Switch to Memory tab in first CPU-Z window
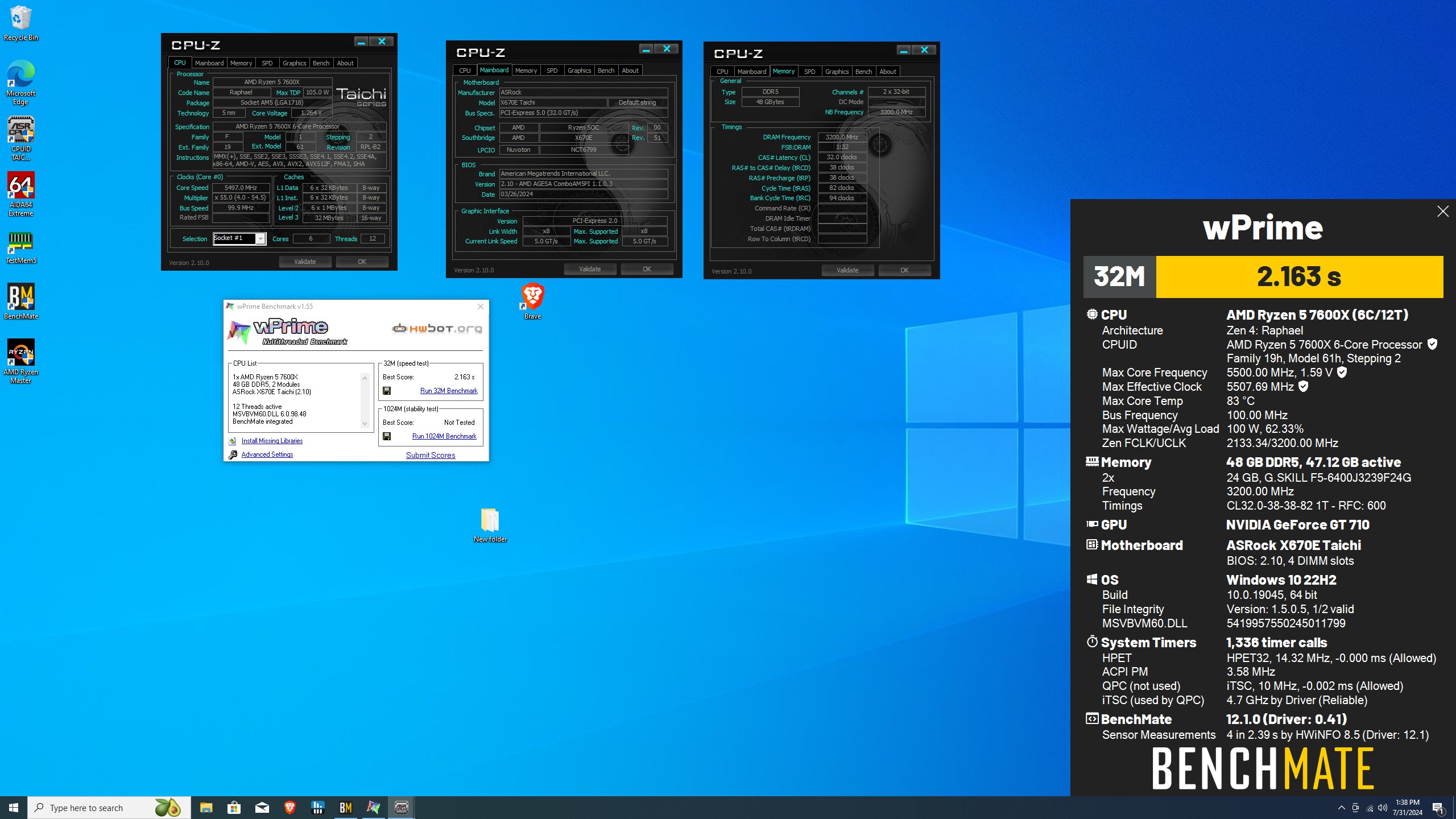 click(241, 63)
